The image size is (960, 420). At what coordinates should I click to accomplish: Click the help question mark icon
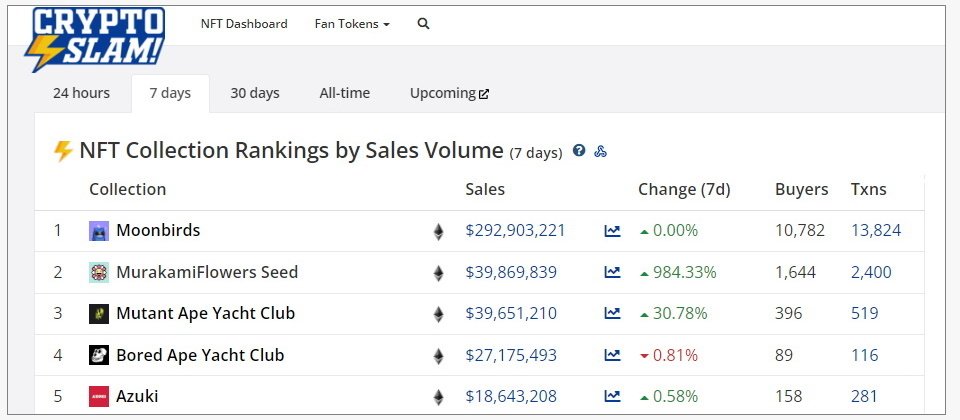pos(579,152)
